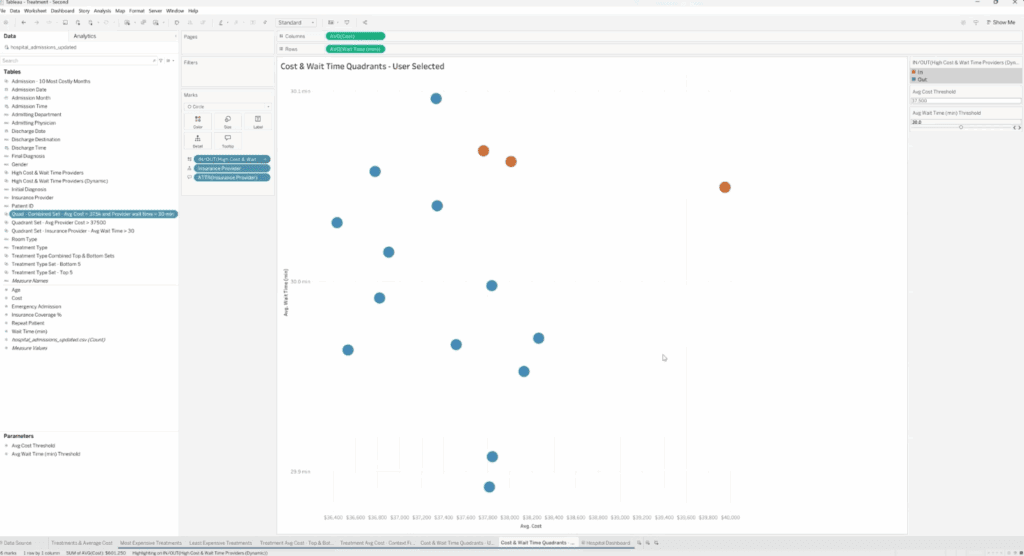Click the Highlight pen toolbar icon

[x=221, y=22]
